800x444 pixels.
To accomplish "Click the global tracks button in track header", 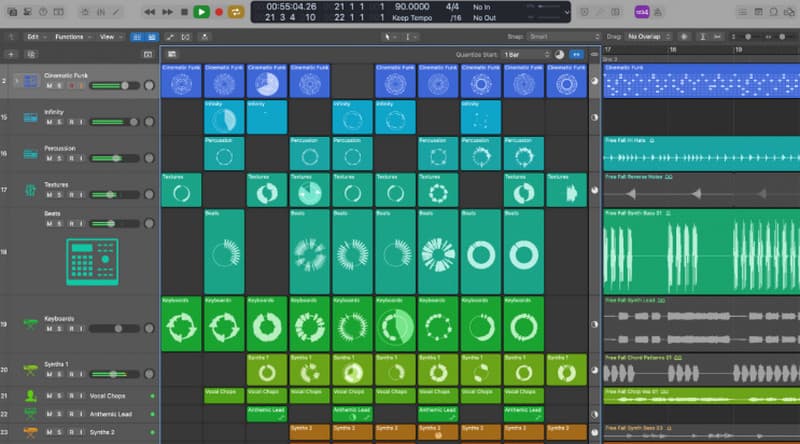I will click(147, 55).
